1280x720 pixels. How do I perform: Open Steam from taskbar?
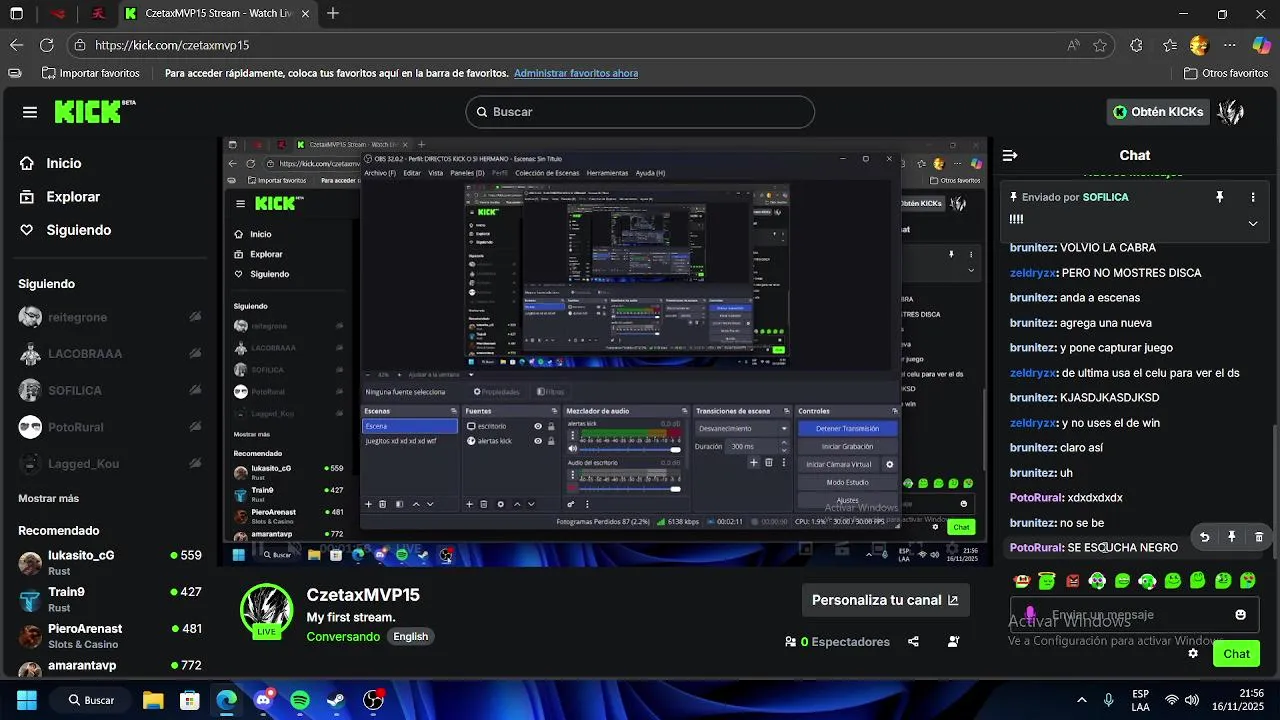tap(336, 700)
